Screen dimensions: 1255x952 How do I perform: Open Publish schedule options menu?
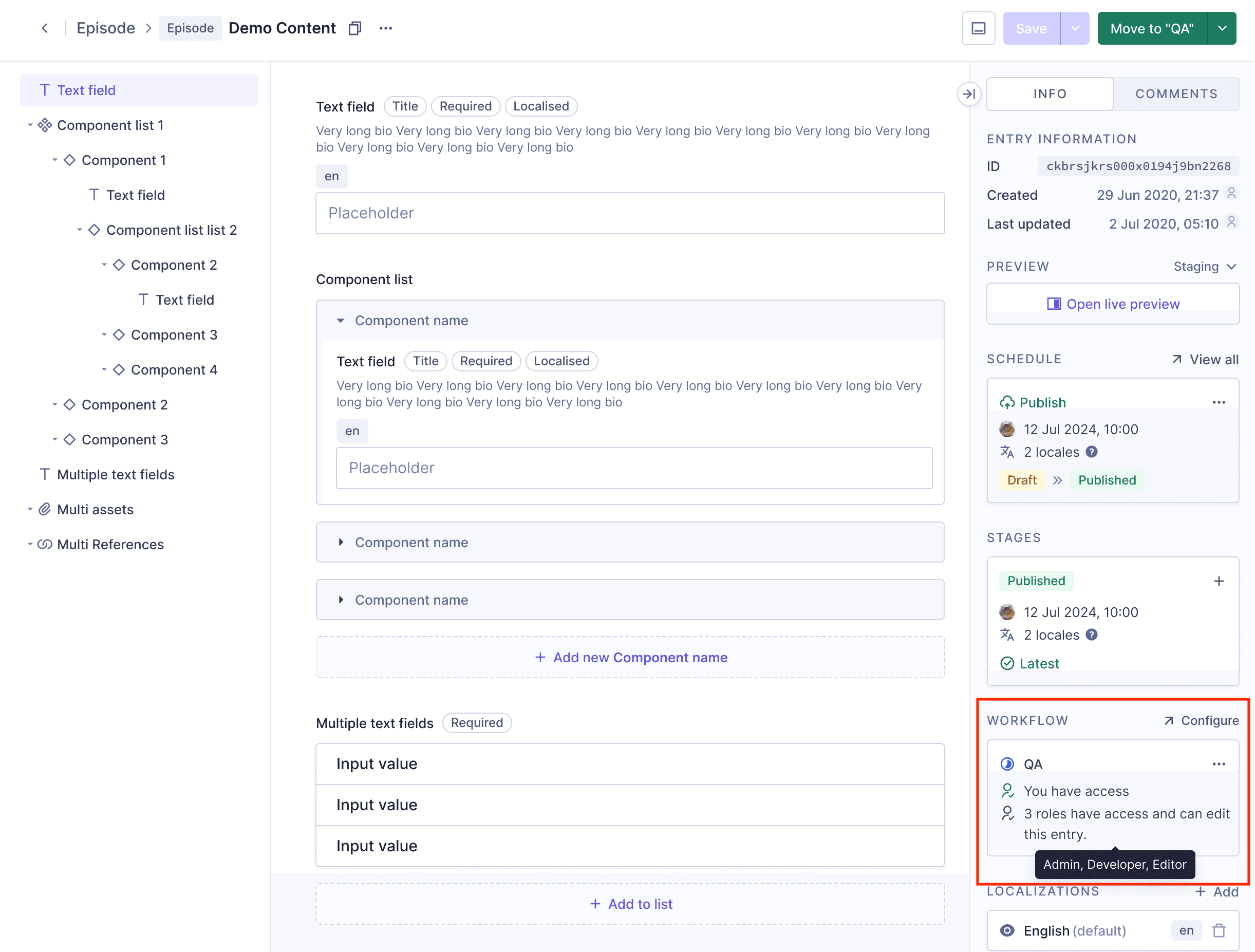pyautogui.click(x=1218, y=402)
